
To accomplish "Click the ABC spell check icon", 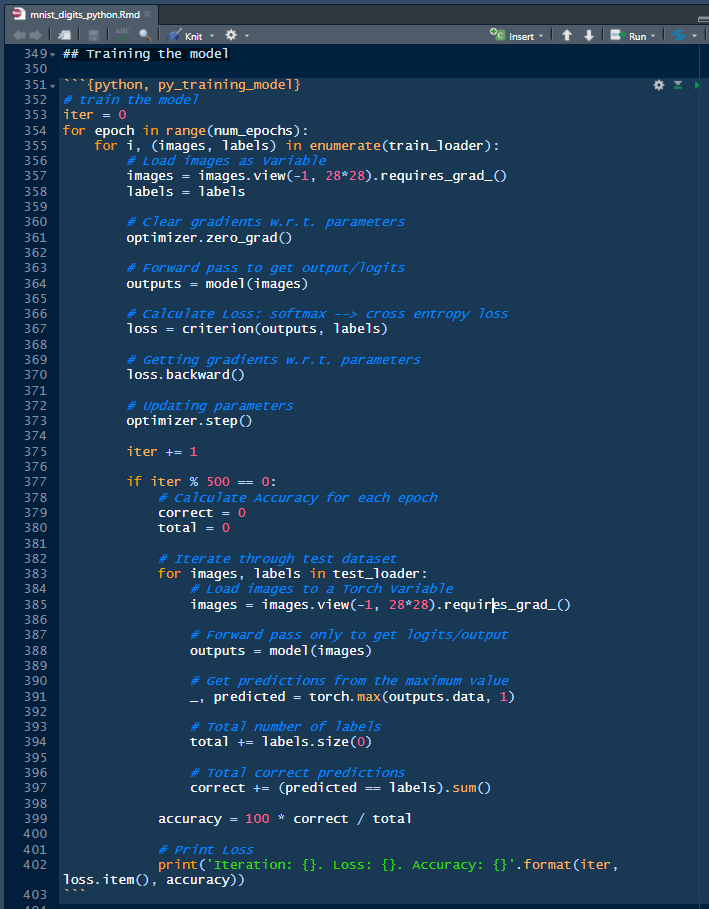I will (123, 35).
